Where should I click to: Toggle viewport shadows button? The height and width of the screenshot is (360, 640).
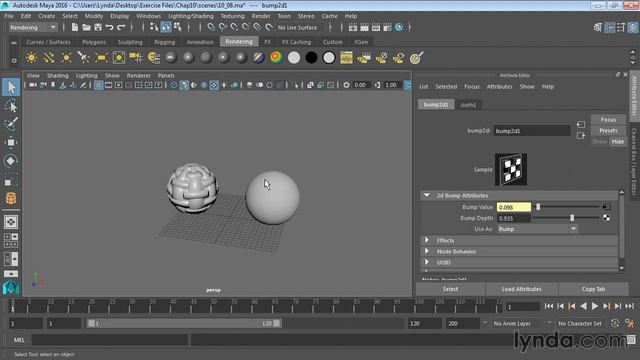tap(234, 85)
